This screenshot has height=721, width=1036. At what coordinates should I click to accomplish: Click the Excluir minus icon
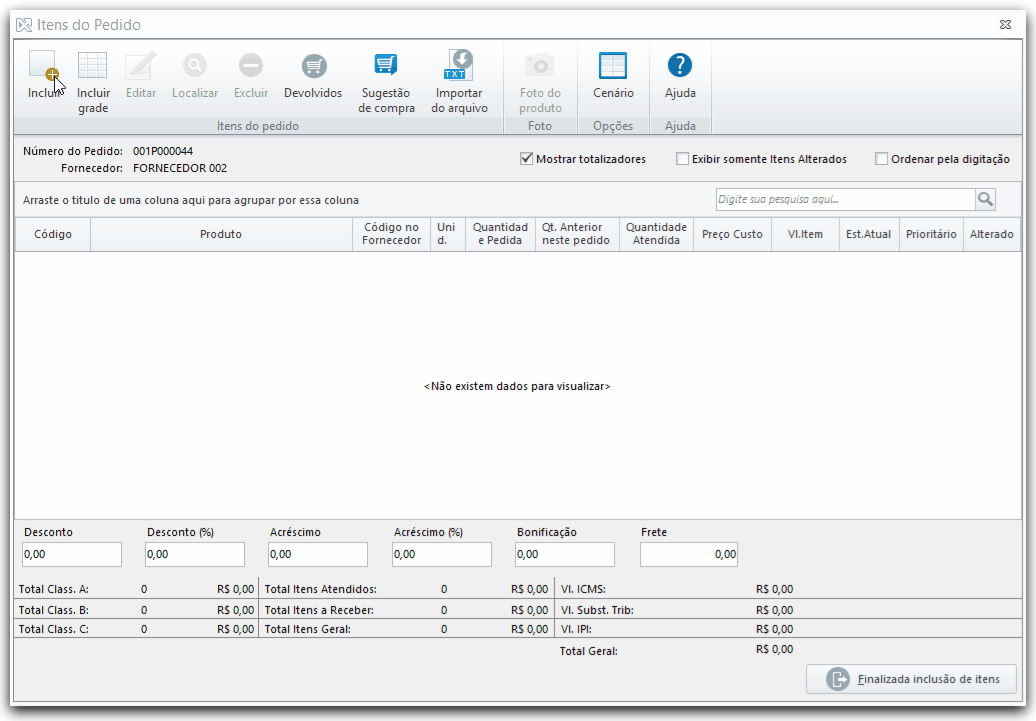point(251,65)
